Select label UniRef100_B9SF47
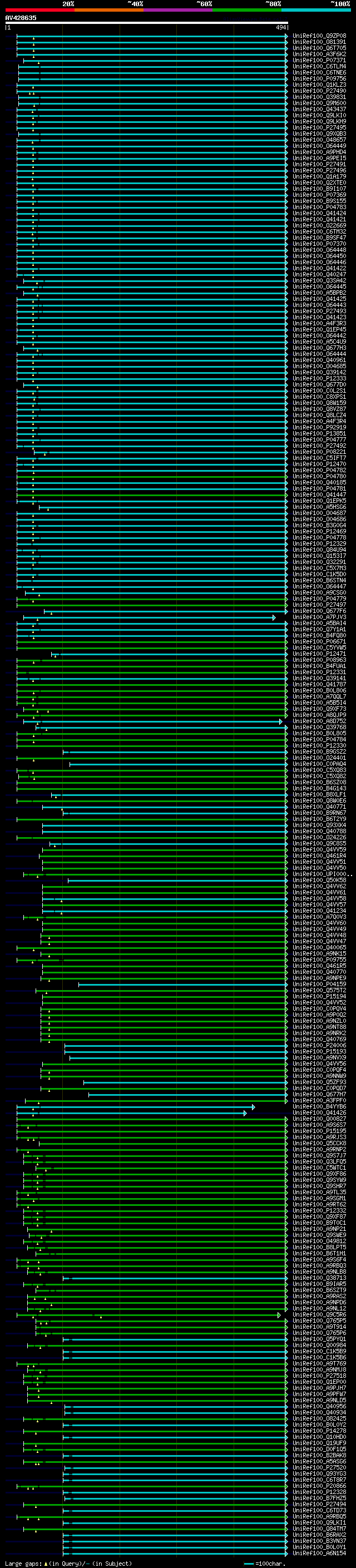 click(x=319, y=238)
